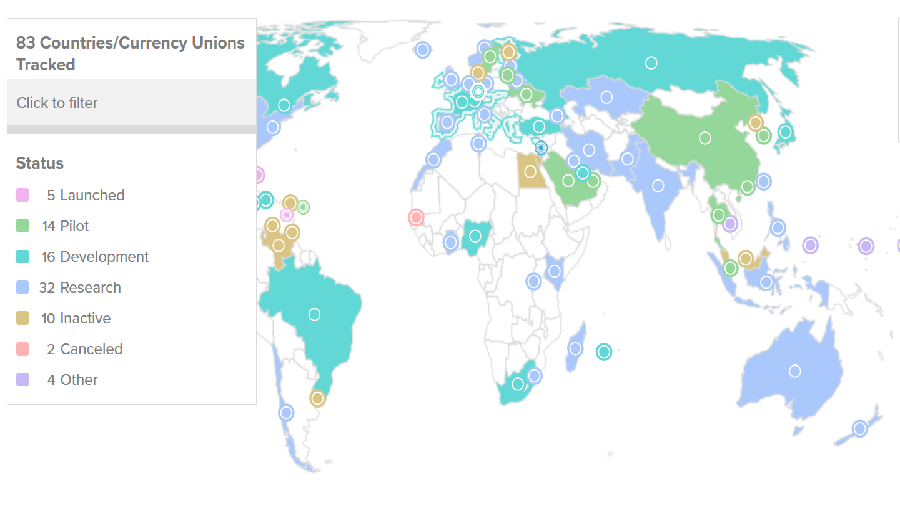Filter map by '10 Inactive' status
The width and height of the screenshot is (900, 506).
(x=76, y=318)
